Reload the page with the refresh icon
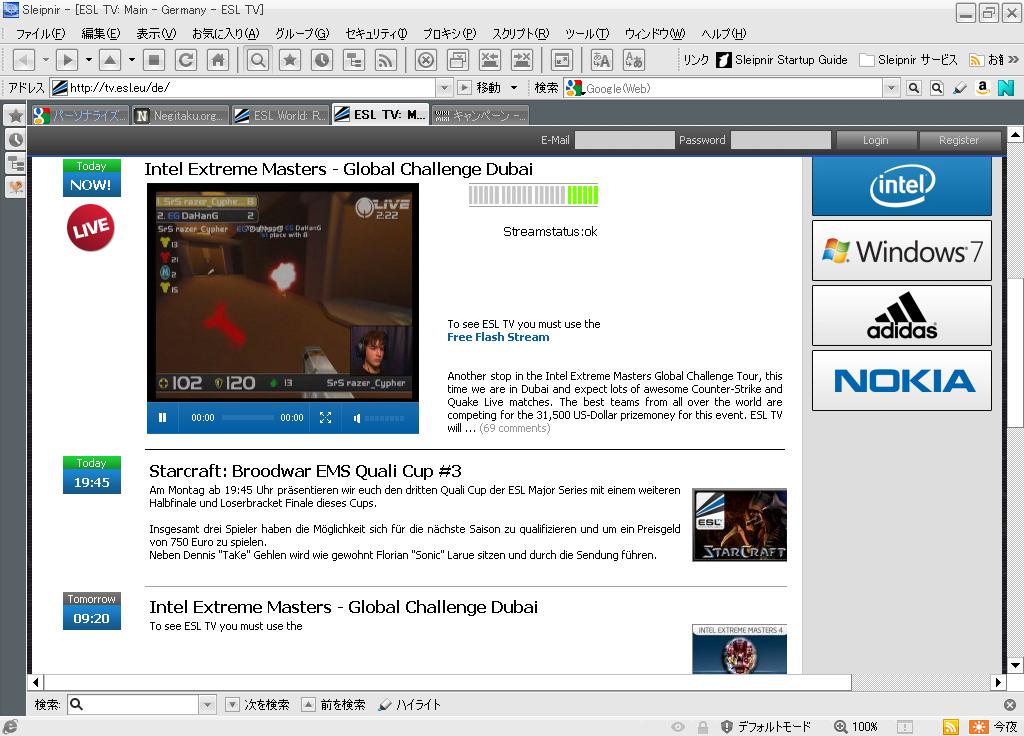 [186, 60]
